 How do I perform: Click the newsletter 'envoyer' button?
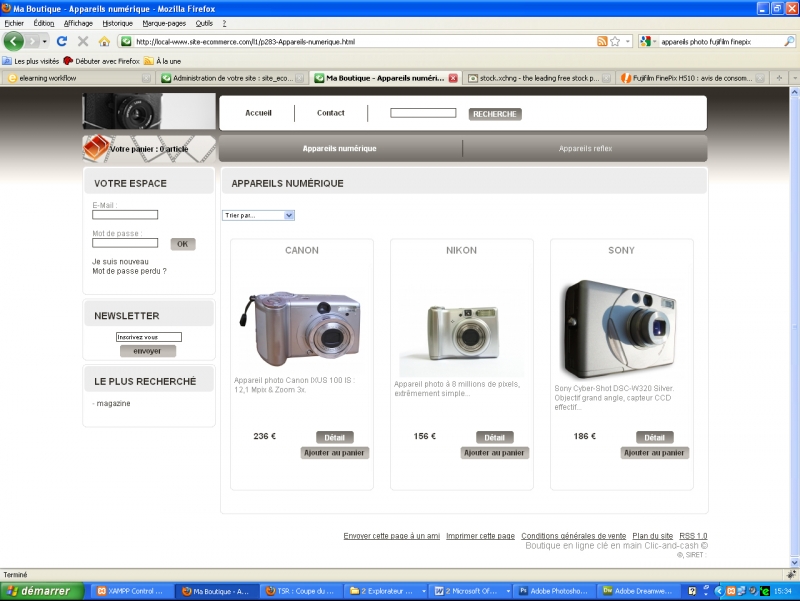point(148,351)
